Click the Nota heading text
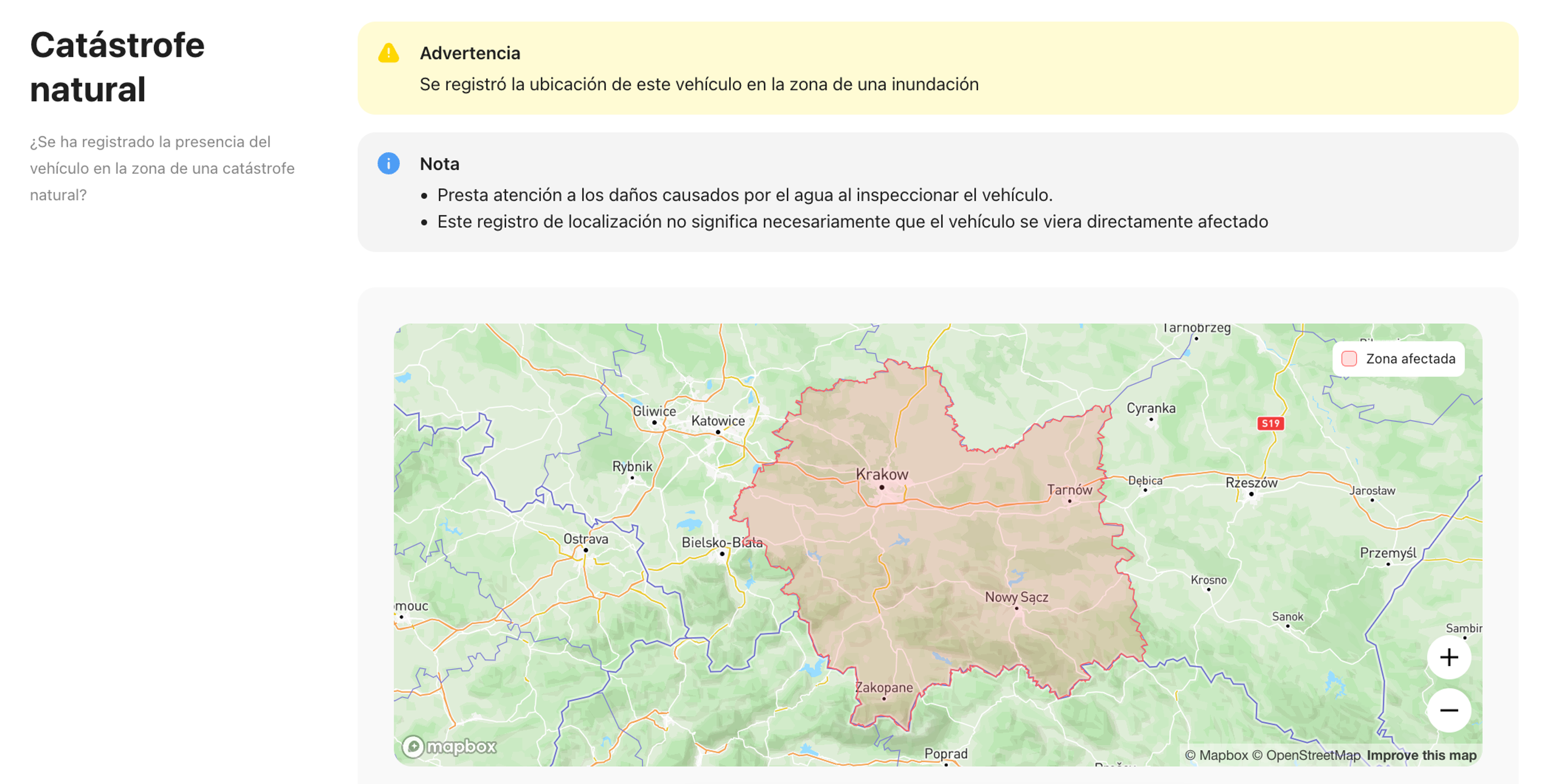This screenshot has width=1551, height=784. (439, 164)
